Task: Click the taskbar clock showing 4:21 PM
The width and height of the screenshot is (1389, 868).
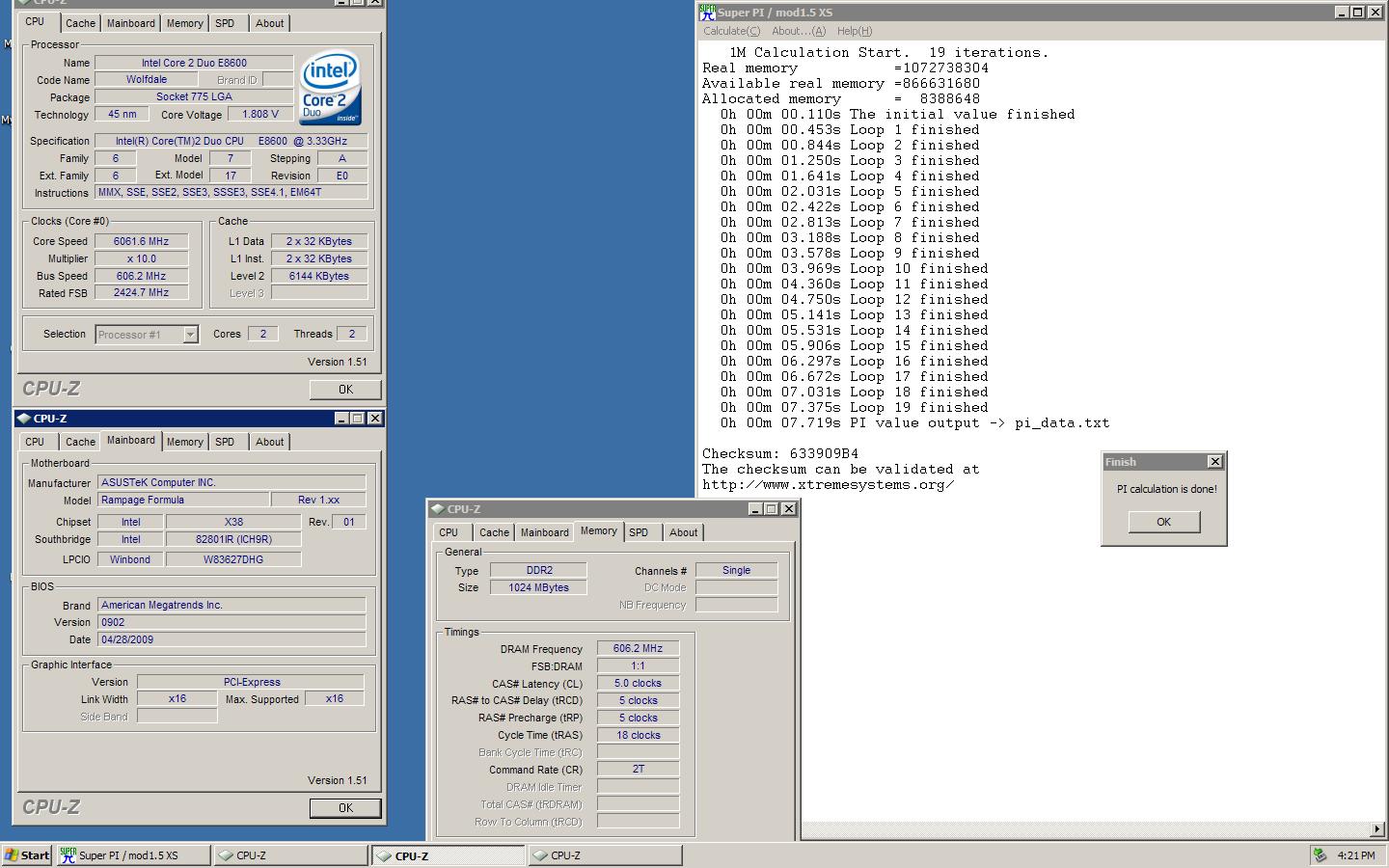Action: click(1356, 855)
